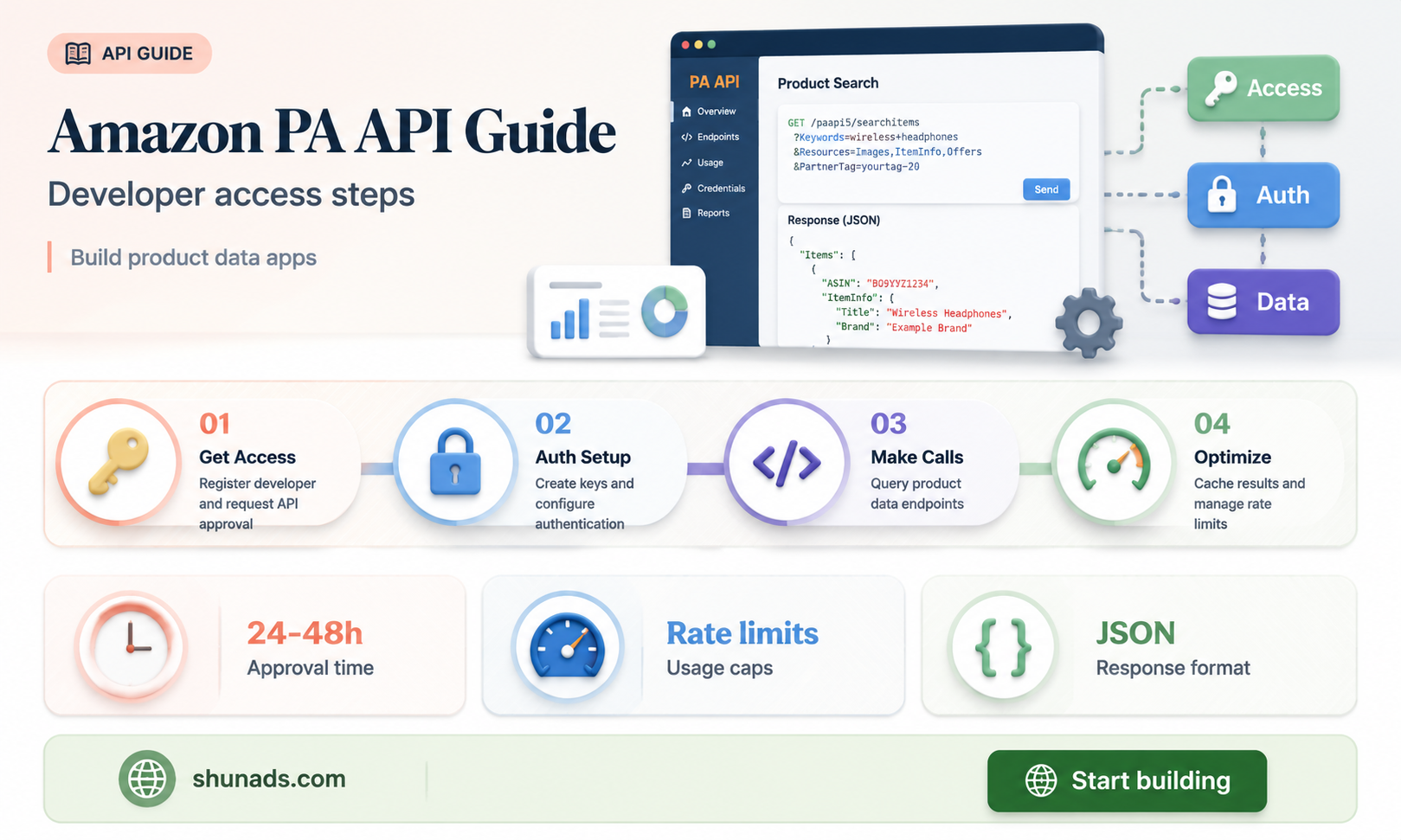The width and height of the screenshot is (1401, 840).
Task: Click the Usage caps label
Action: [x=720, y=668]
